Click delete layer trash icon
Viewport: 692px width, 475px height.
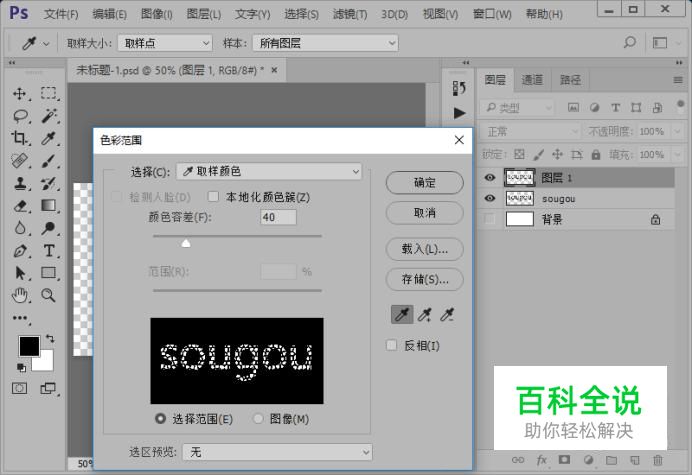[658, 460]
